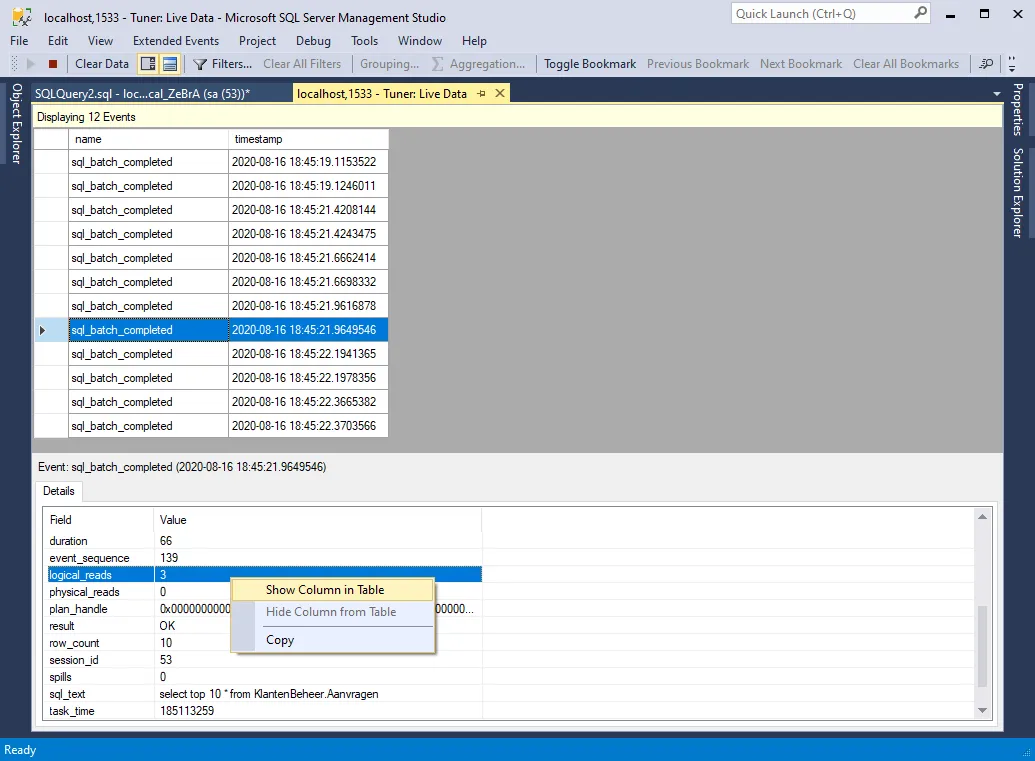Open the Help menu

[474, 41]
